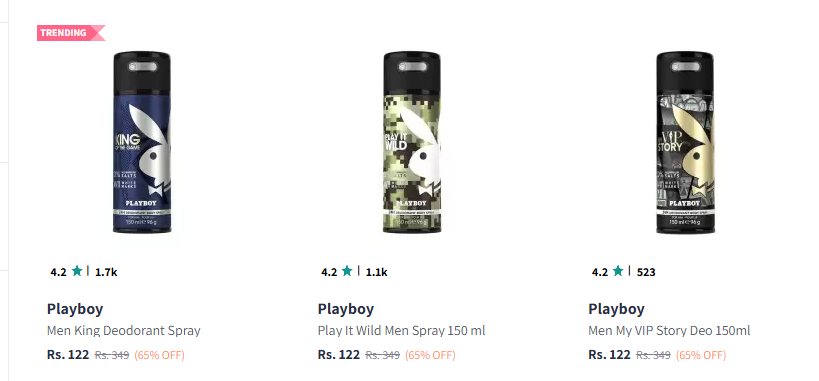Viewport: 819px width, 381px height.
Task: Open Men My VIP Story Deo 150ml
Action: [669, 331]
